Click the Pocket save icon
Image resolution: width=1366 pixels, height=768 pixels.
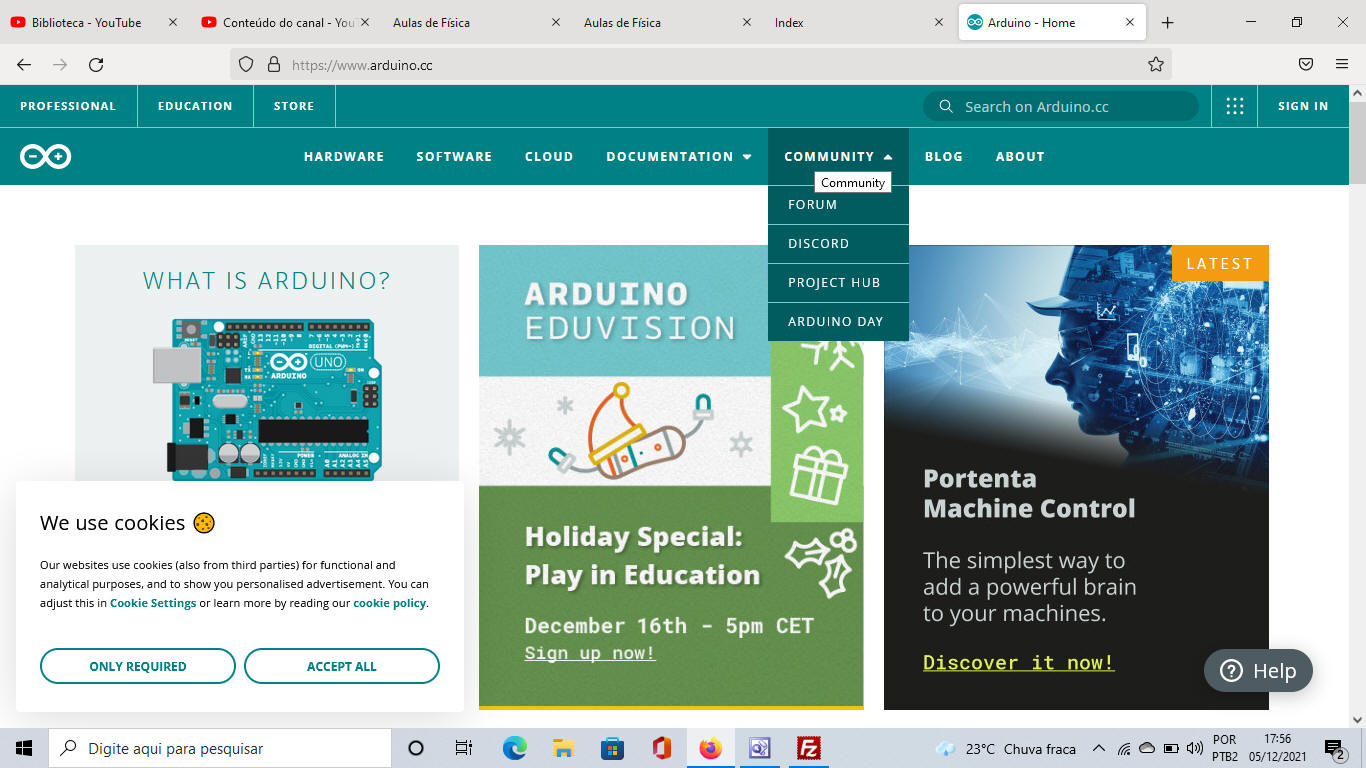pos(1306,65)
